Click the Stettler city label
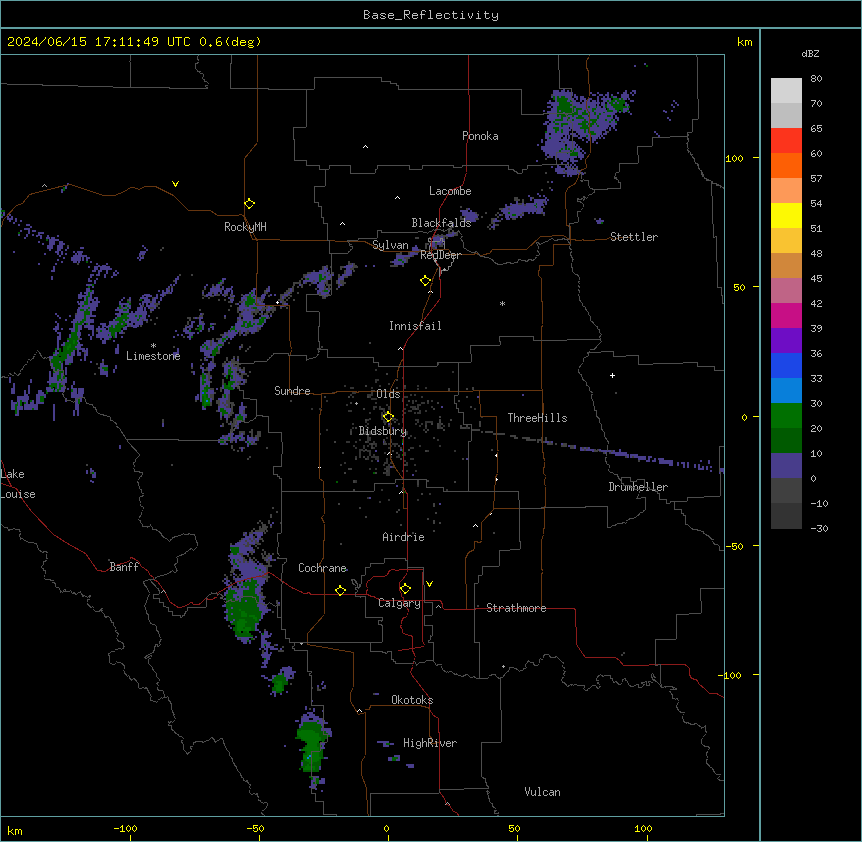Image resolution: width=862 pixels, height=842 pixels. tap(634, 237)
